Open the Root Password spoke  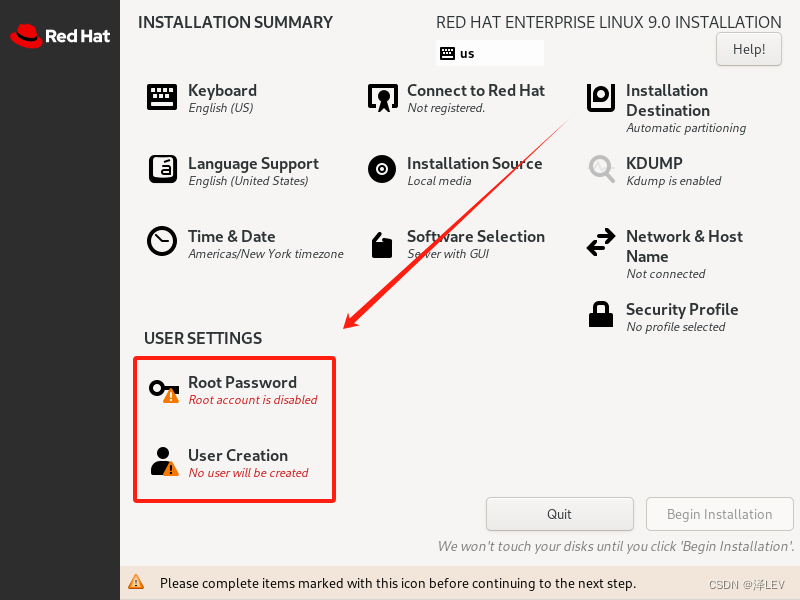tap(242, 382)
